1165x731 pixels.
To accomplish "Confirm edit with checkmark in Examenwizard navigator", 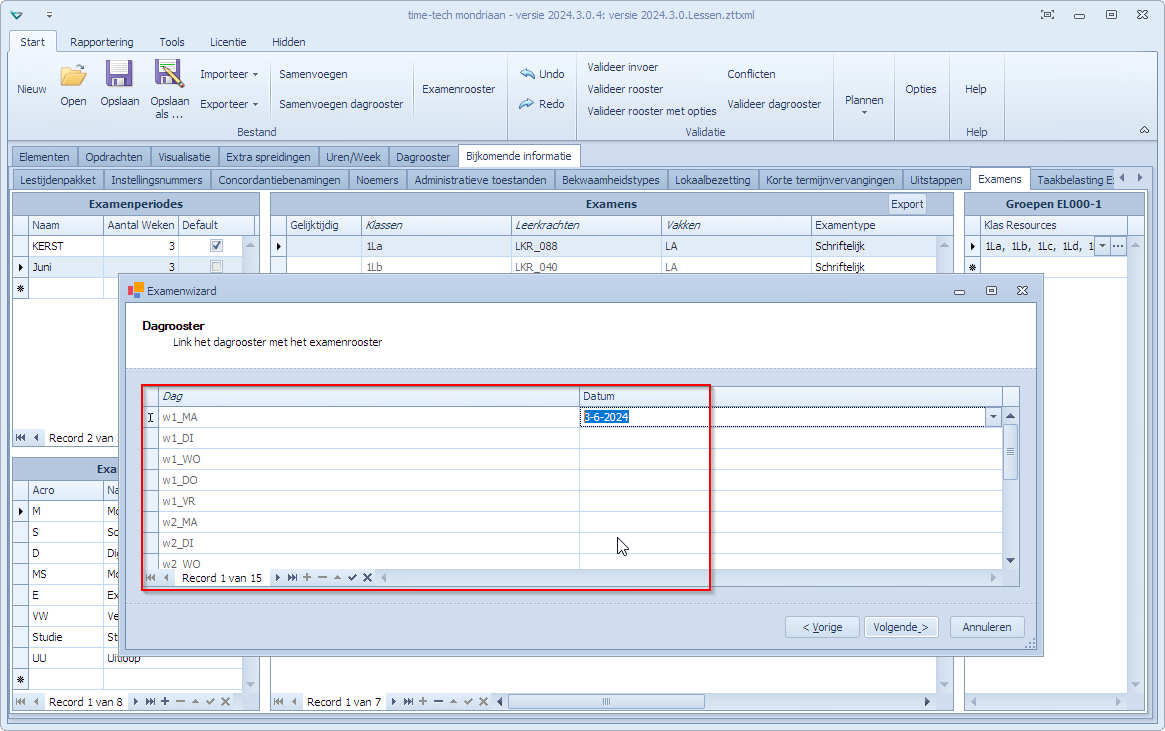I will (x=352, y=577).
